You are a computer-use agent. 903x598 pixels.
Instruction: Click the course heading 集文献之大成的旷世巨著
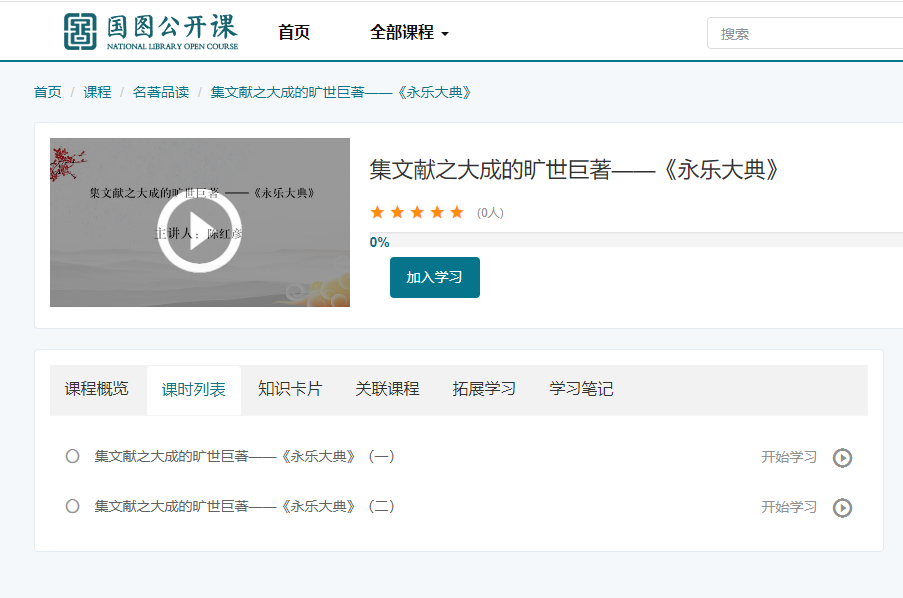(x=574, y=170)
